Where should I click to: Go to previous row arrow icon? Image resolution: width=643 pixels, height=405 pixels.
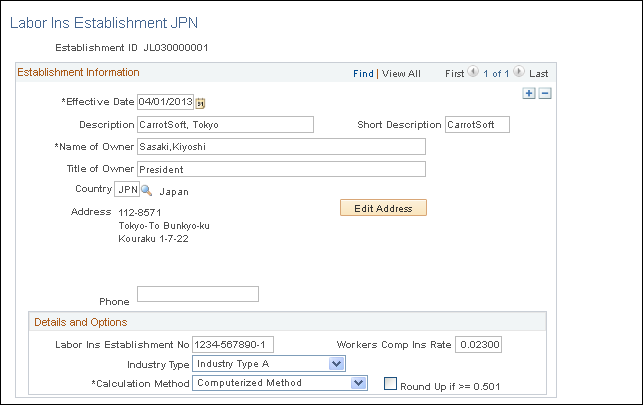click(x=473, y=72)
